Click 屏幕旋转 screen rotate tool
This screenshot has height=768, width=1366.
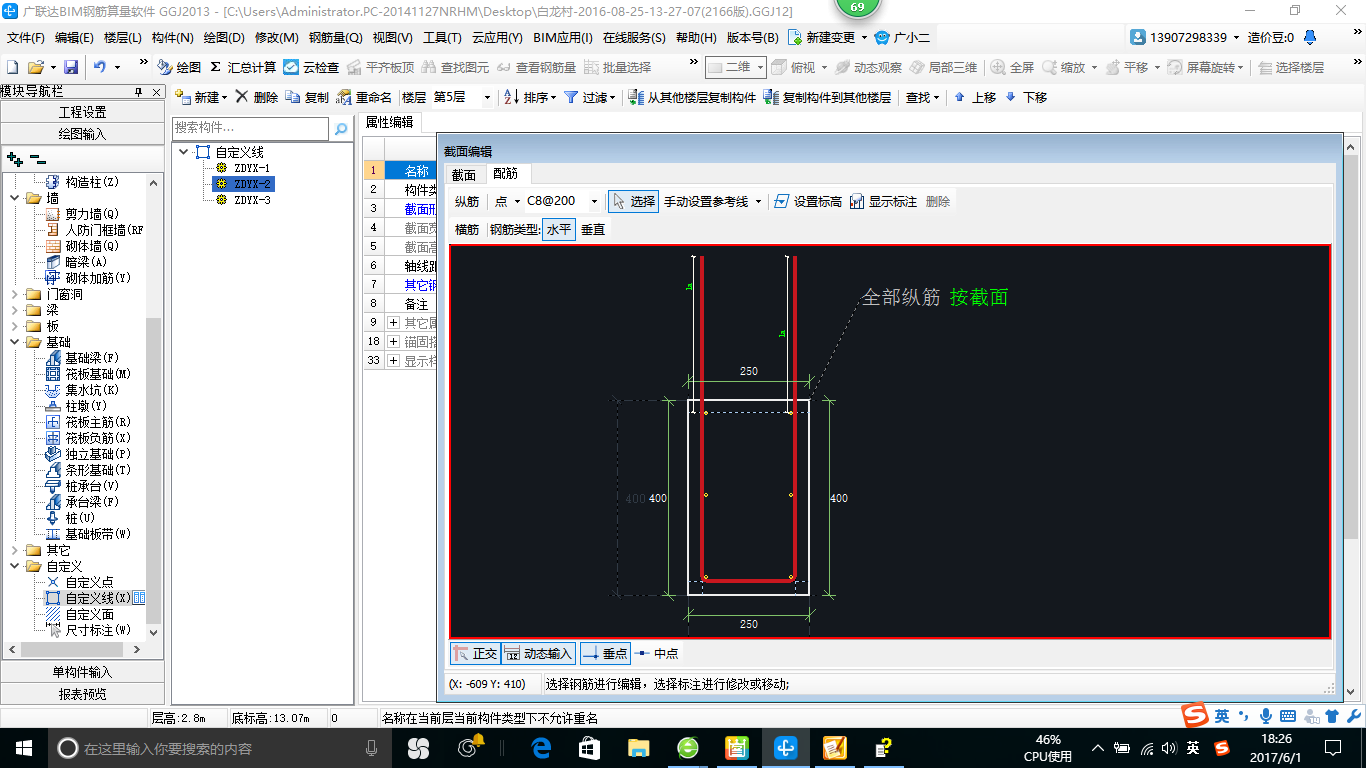(x=1207, y=67)
